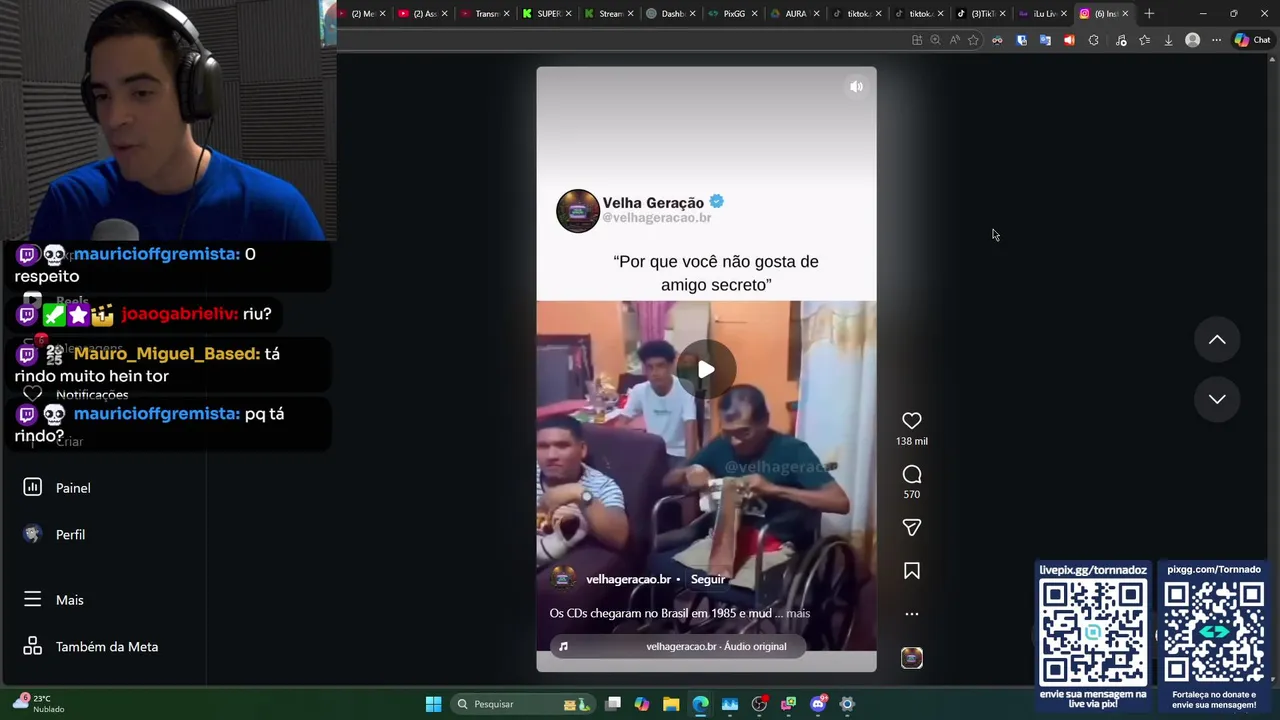This screenshot has height=720, width=1280.
Task: Go to previous reel with up chevron
Action: (x=1217, y=340)
